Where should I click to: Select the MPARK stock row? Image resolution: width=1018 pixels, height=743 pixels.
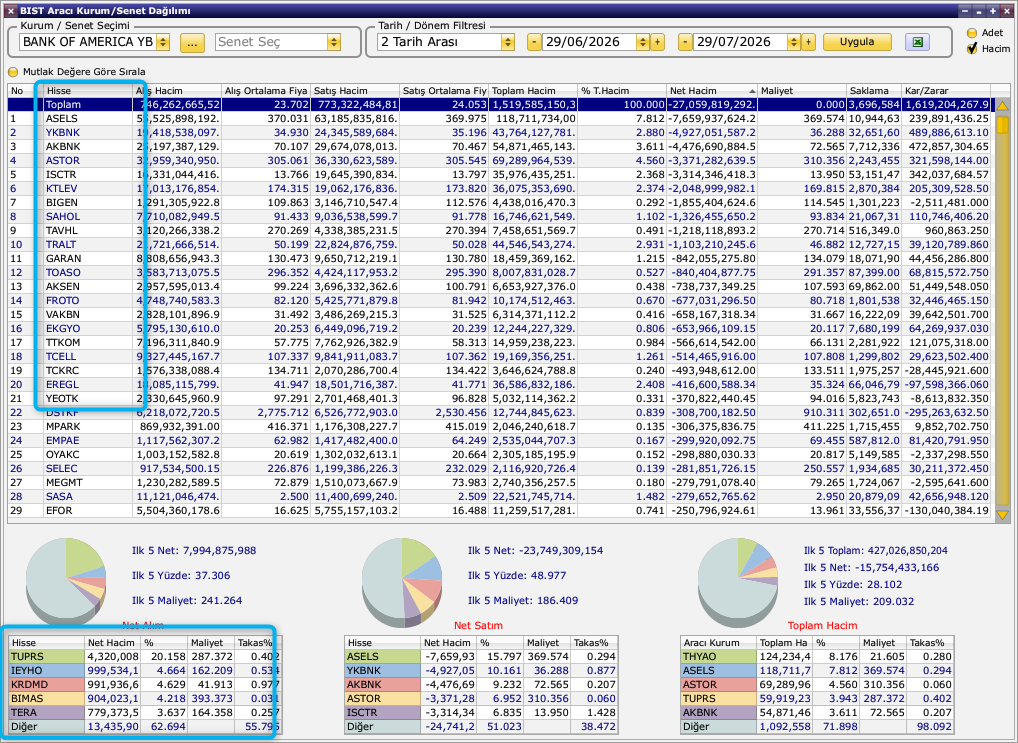coord(500,427)
